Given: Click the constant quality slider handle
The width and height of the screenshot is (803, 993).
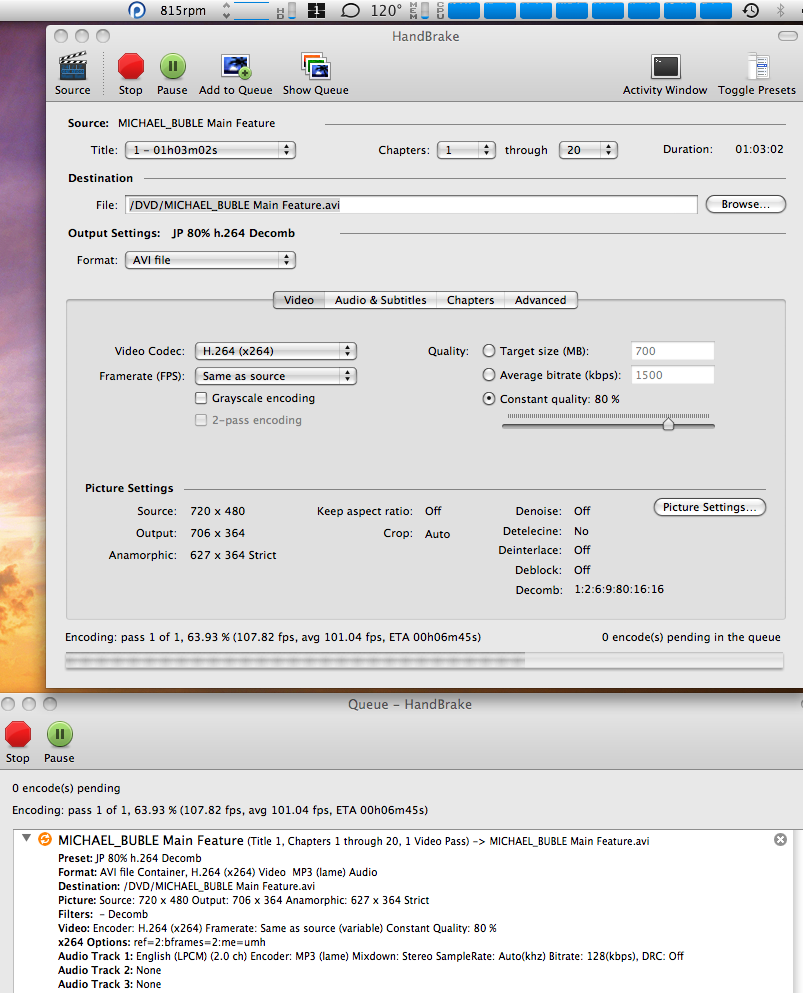Looking at the screenshot, I should (x=668, y=424).
